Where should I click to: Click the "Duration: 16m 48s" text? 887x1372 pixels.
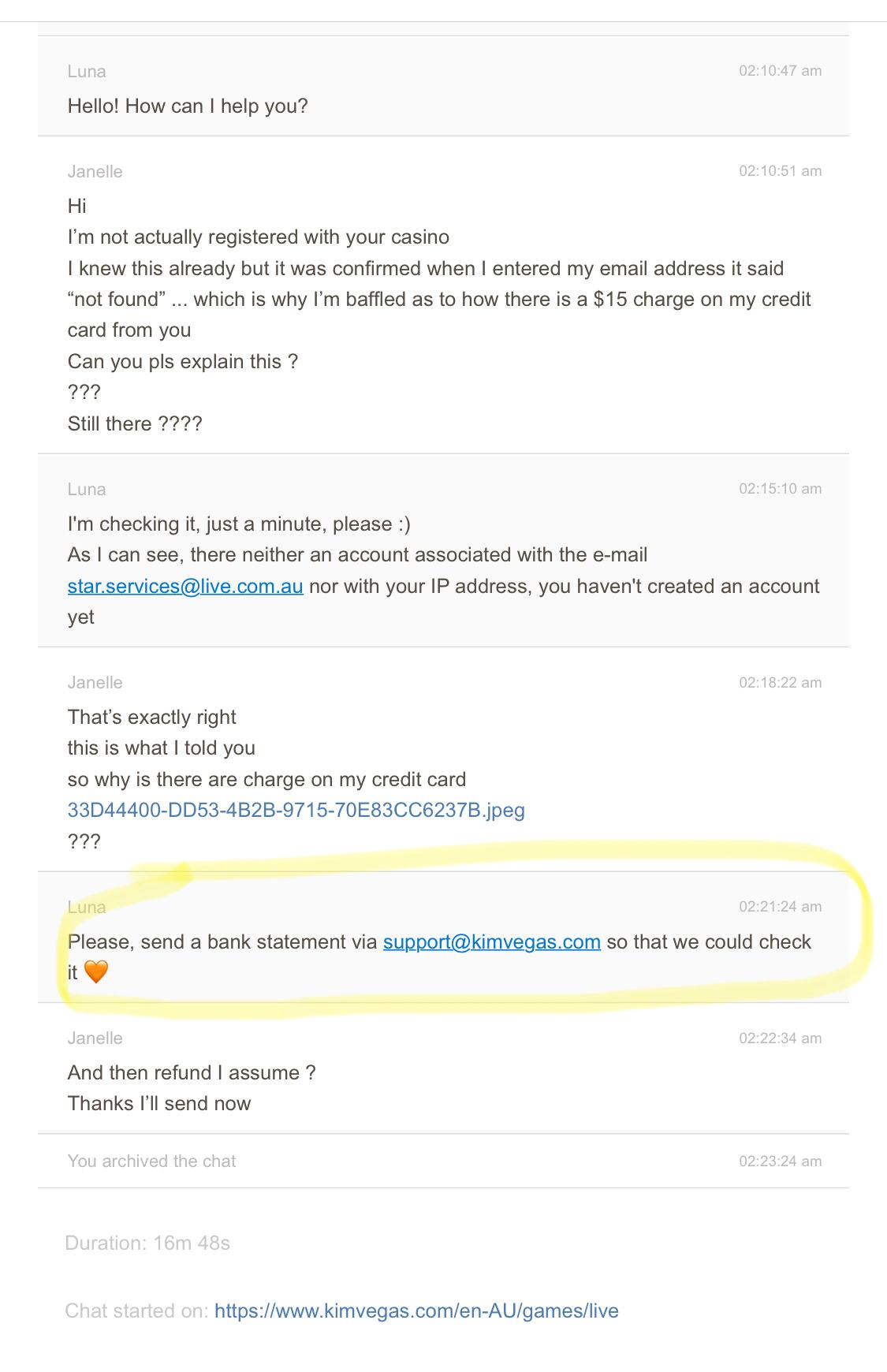tap(147, 1243)
